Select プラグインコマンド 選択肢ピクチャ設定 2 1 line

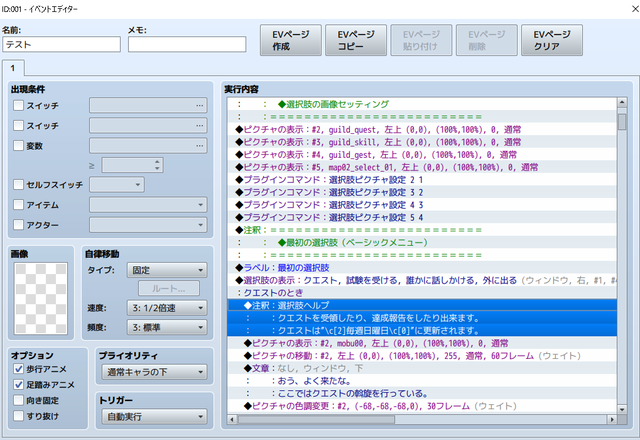[422, 180]
